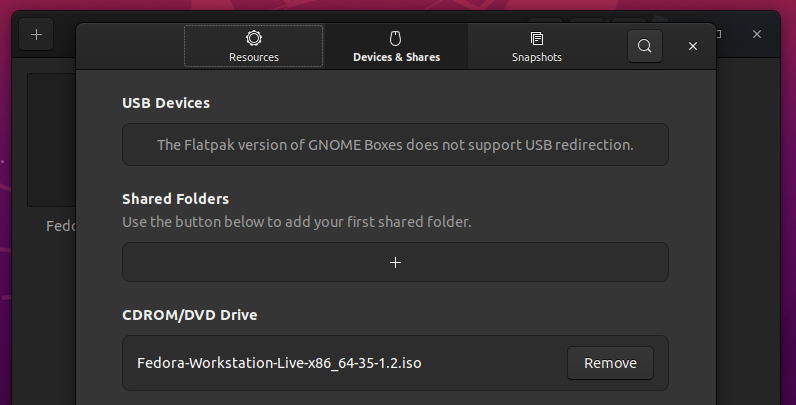Click the CDROM/DVD Drive heading

pos(190,315)
